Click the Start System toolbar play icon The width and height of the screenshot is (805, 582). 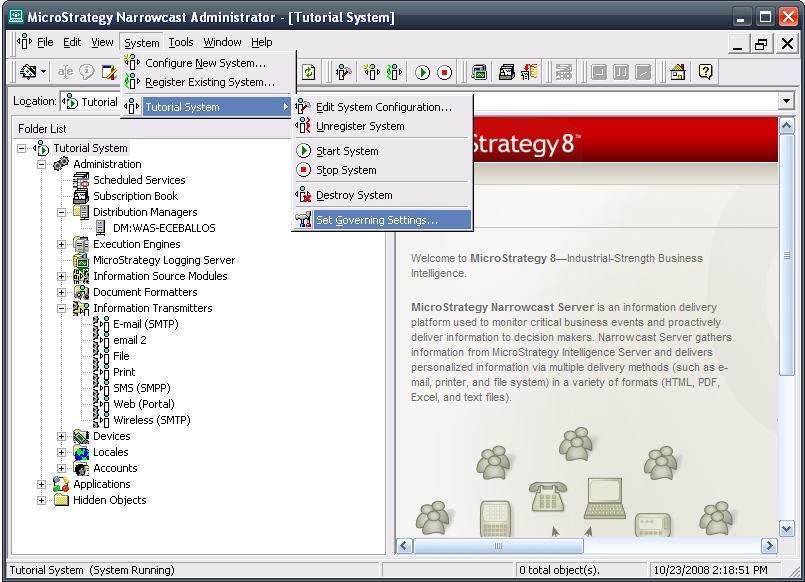[x=423, y=72]
